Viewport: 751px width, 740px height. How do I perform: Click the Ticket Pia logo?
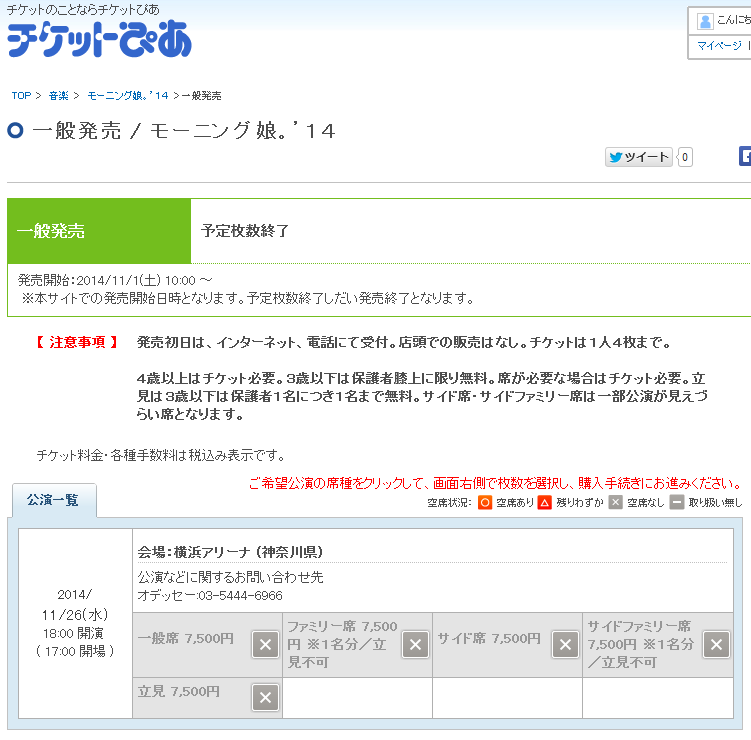tap(99, 38)
